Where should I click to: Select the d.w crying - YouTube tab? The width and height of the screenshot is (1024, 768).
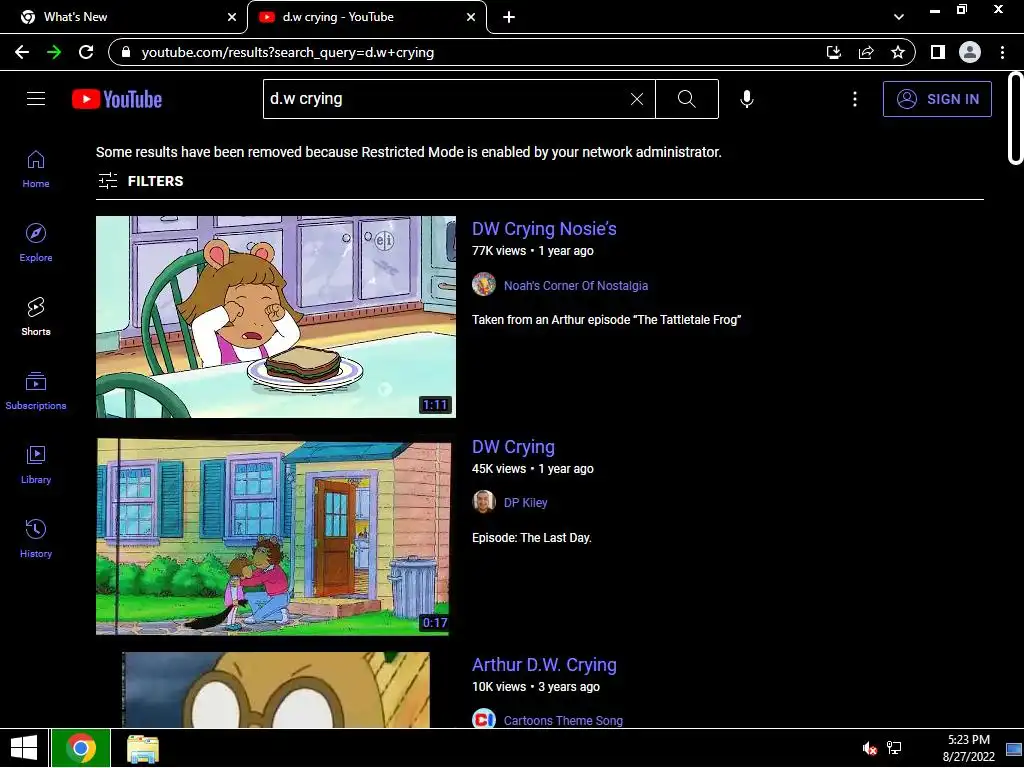[366, 17]
